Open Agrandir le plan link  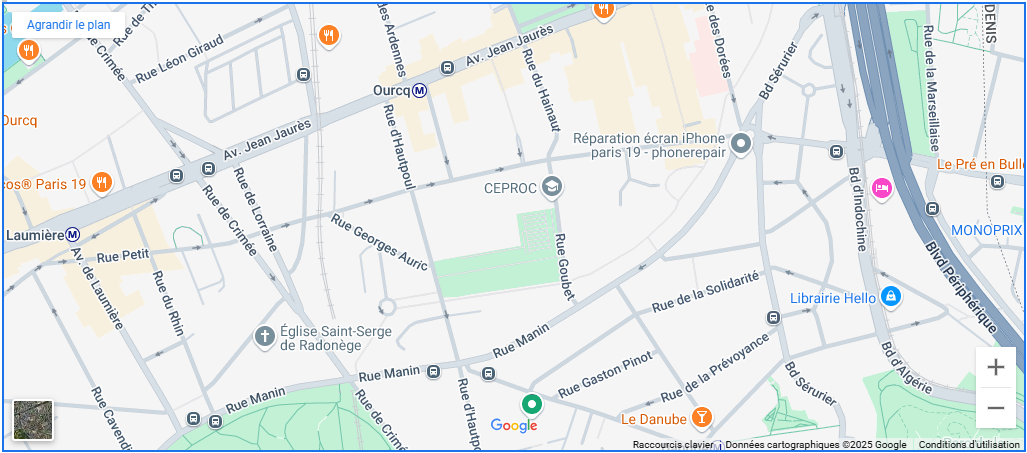(68, 25)
